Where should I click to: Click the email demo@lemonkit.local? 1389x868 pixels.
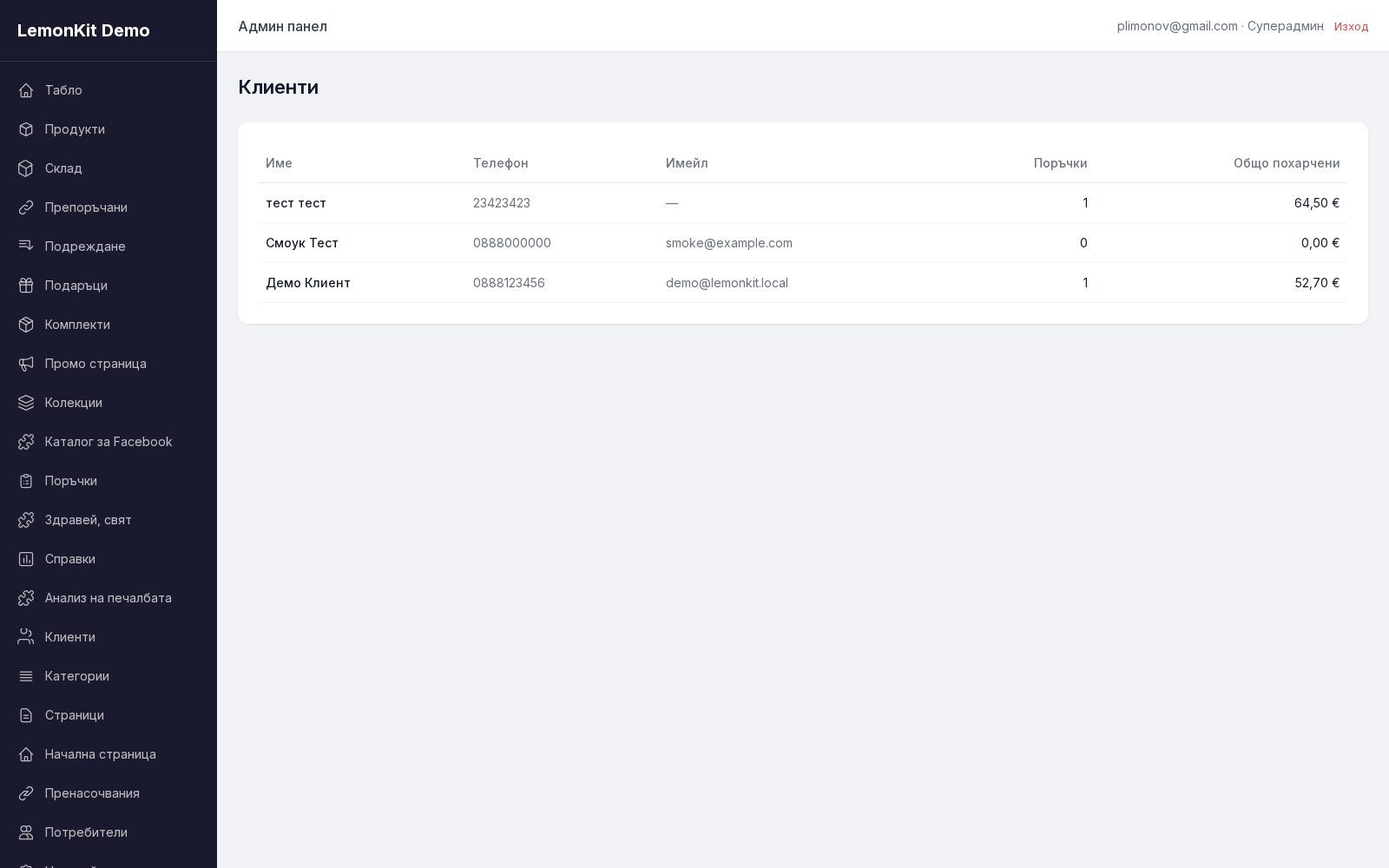[727, 283]
